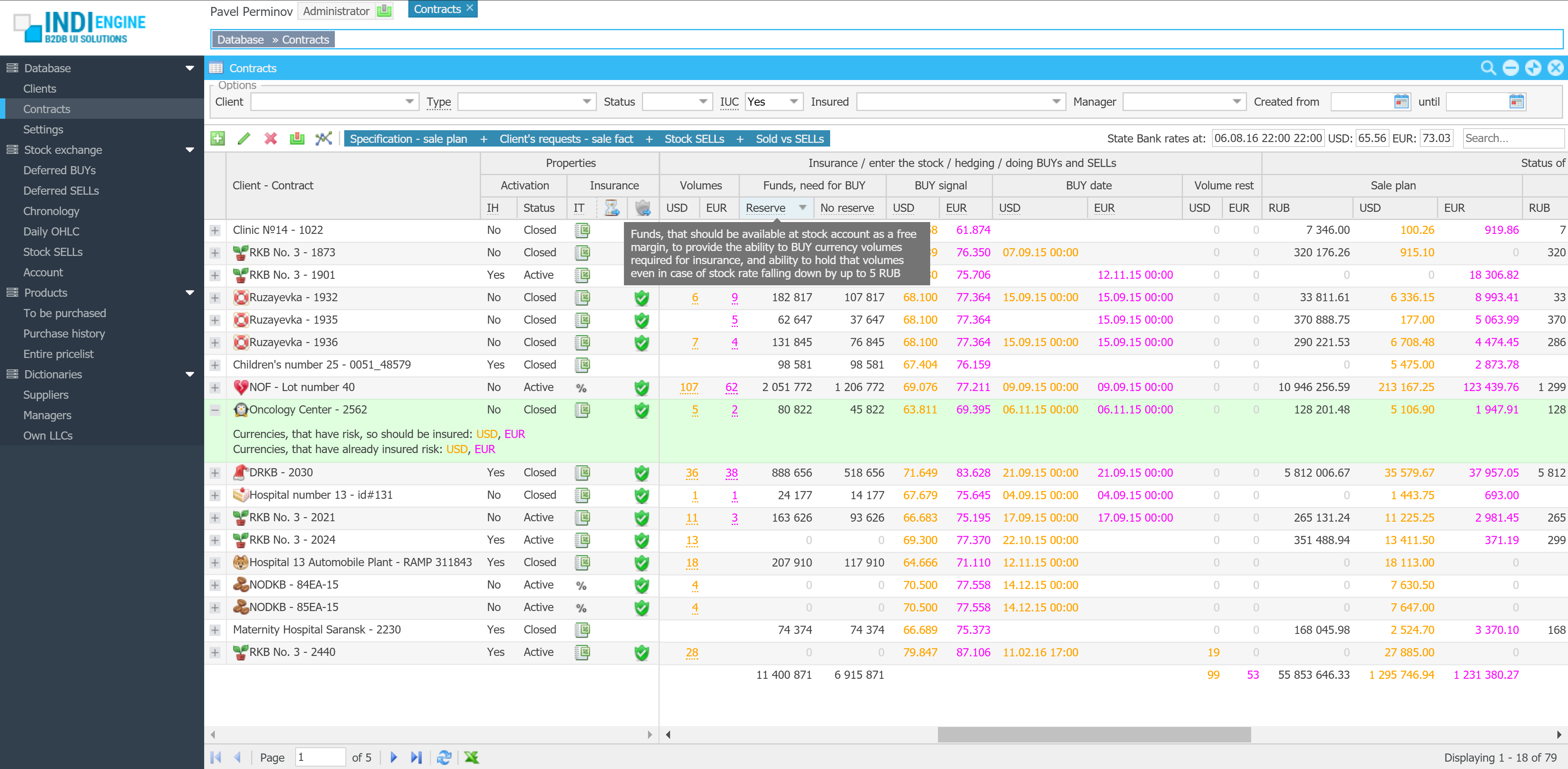
Task: Click Specification - sale plan button
Action: click(x=408, y=139)
